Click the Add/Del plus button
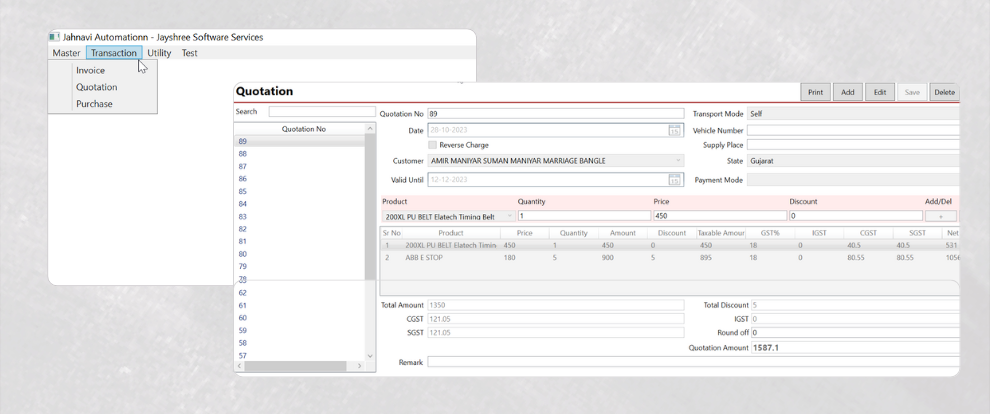This screenshot has width=990, height=414. point(940,216)
